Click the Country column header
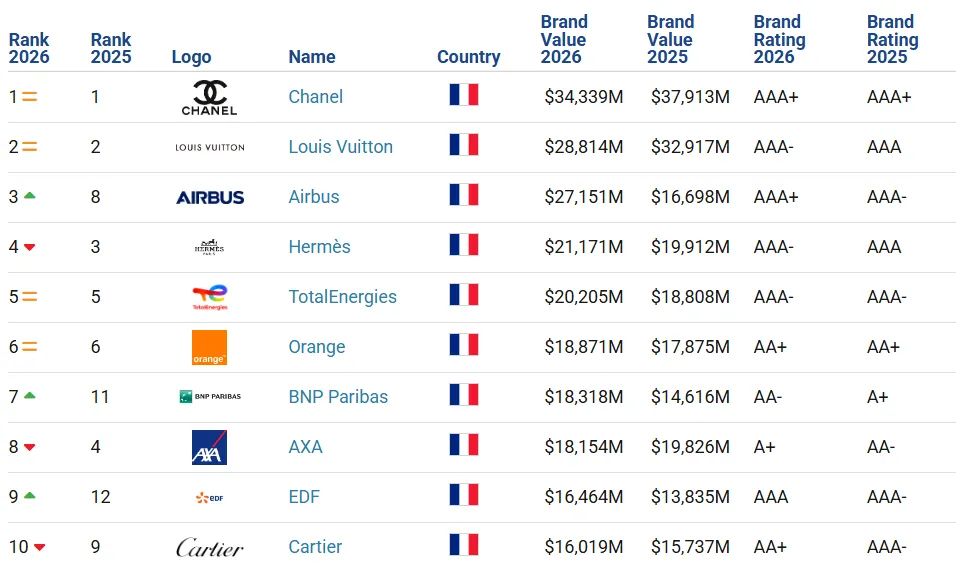The width and height of the screenshot is (956, 571). (x=468, y=57)
